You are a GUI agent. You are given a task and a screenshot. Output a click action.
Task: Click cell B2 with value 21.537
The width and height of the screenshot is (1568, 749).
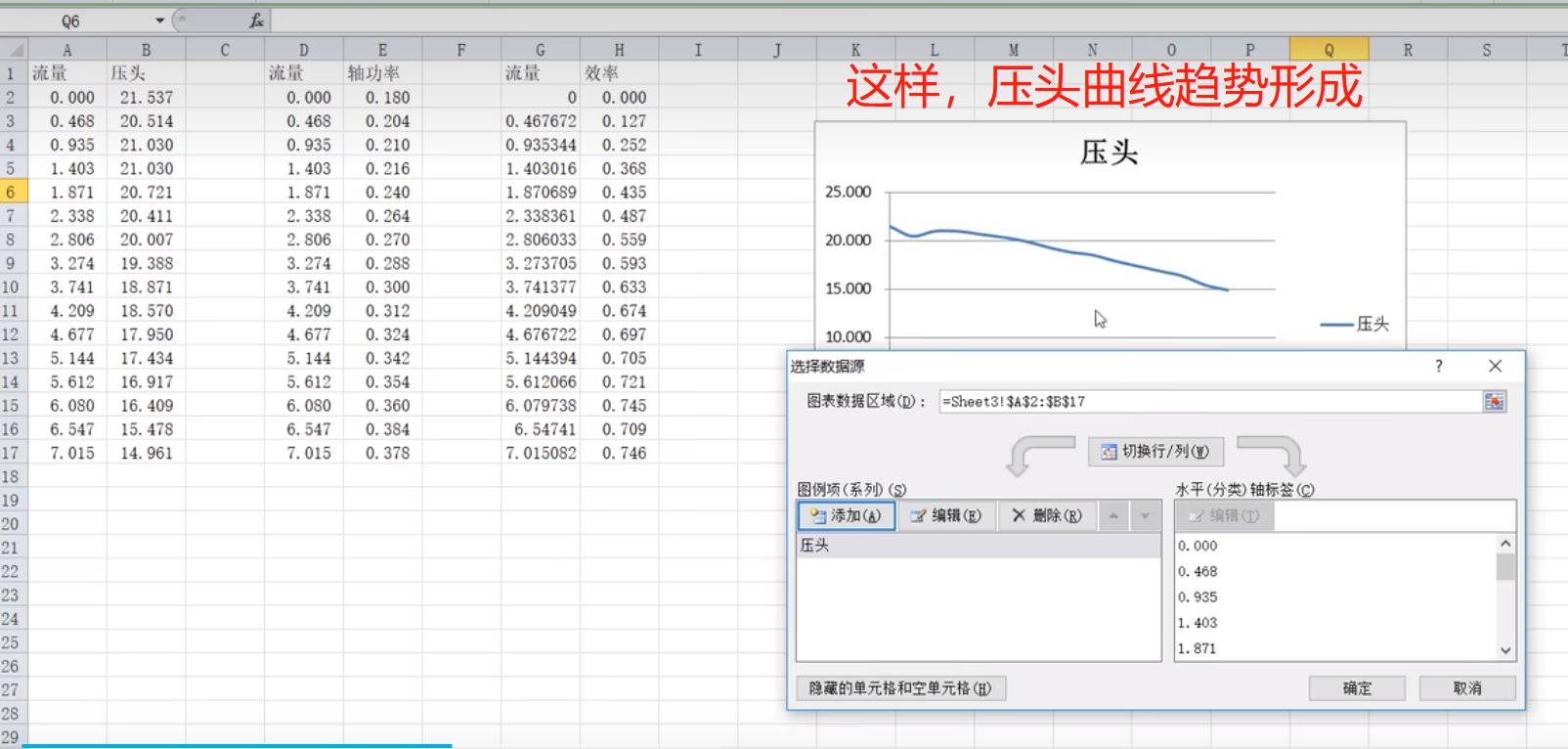click(146, 97)
